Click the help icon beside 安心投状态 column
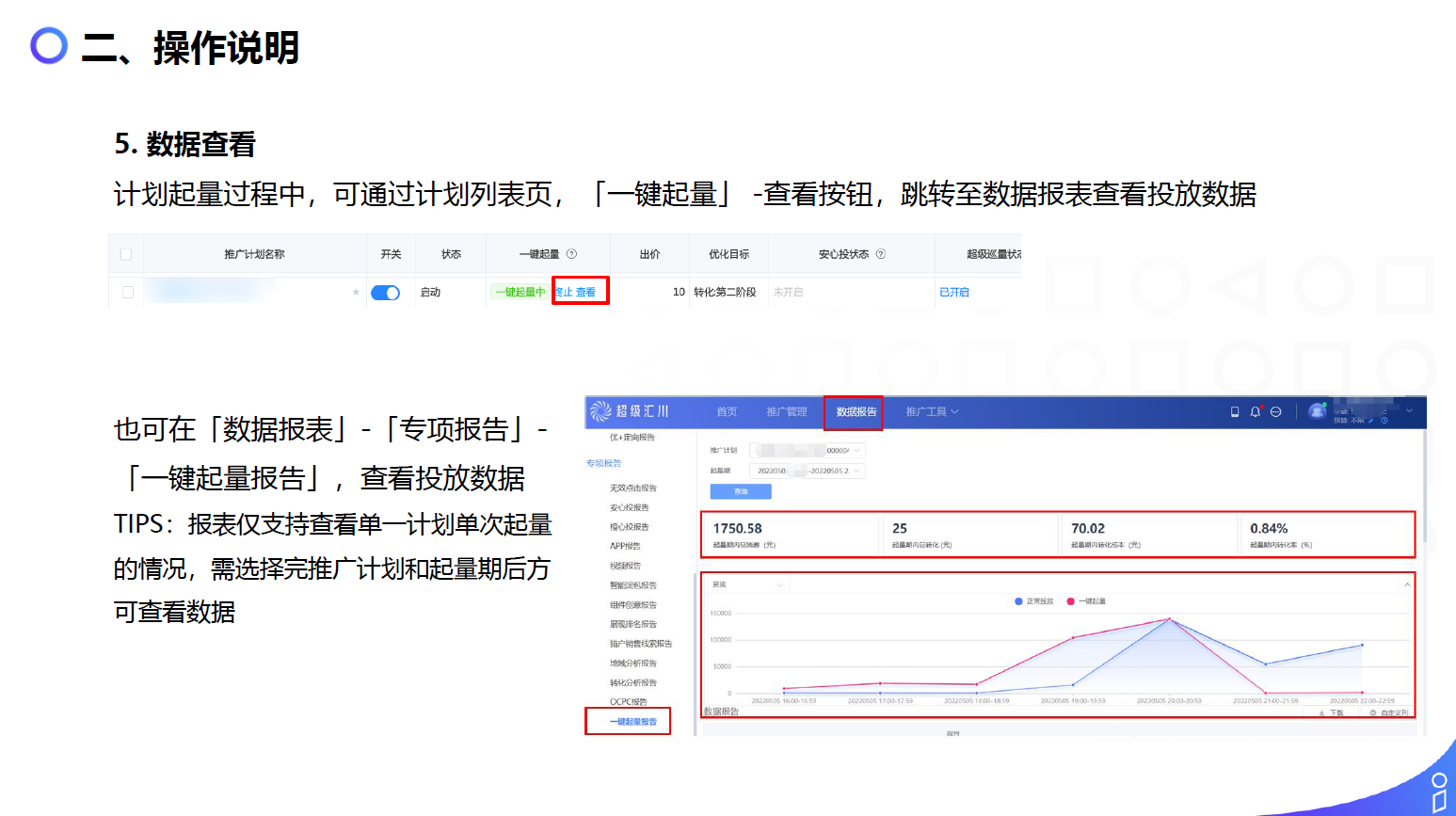1456x816 pixels. click(881, 254)
